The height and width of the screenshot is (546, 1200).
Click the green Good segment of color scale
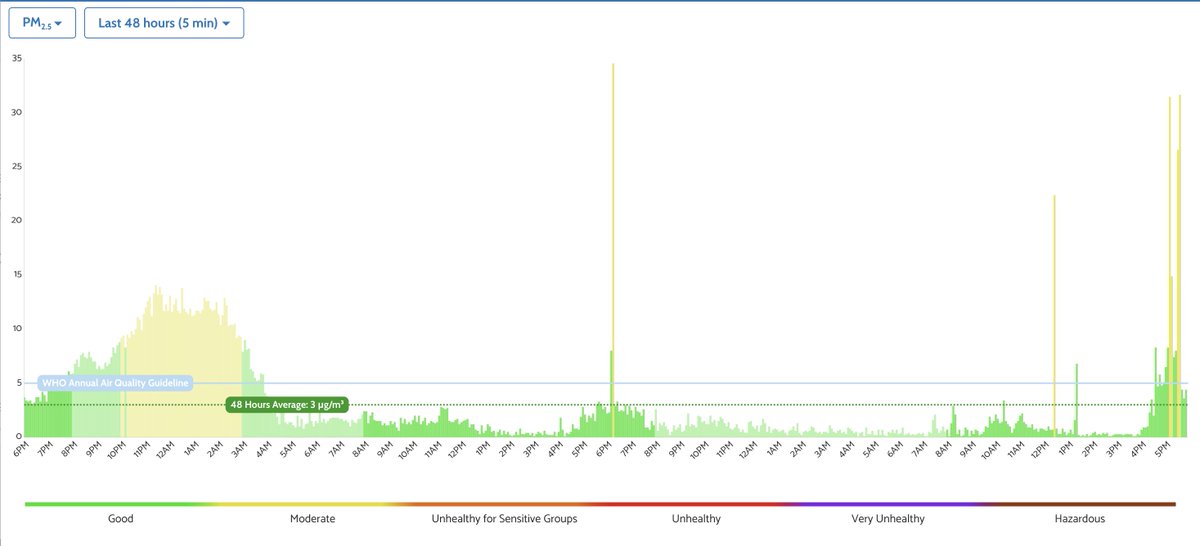tap(120, 504)
